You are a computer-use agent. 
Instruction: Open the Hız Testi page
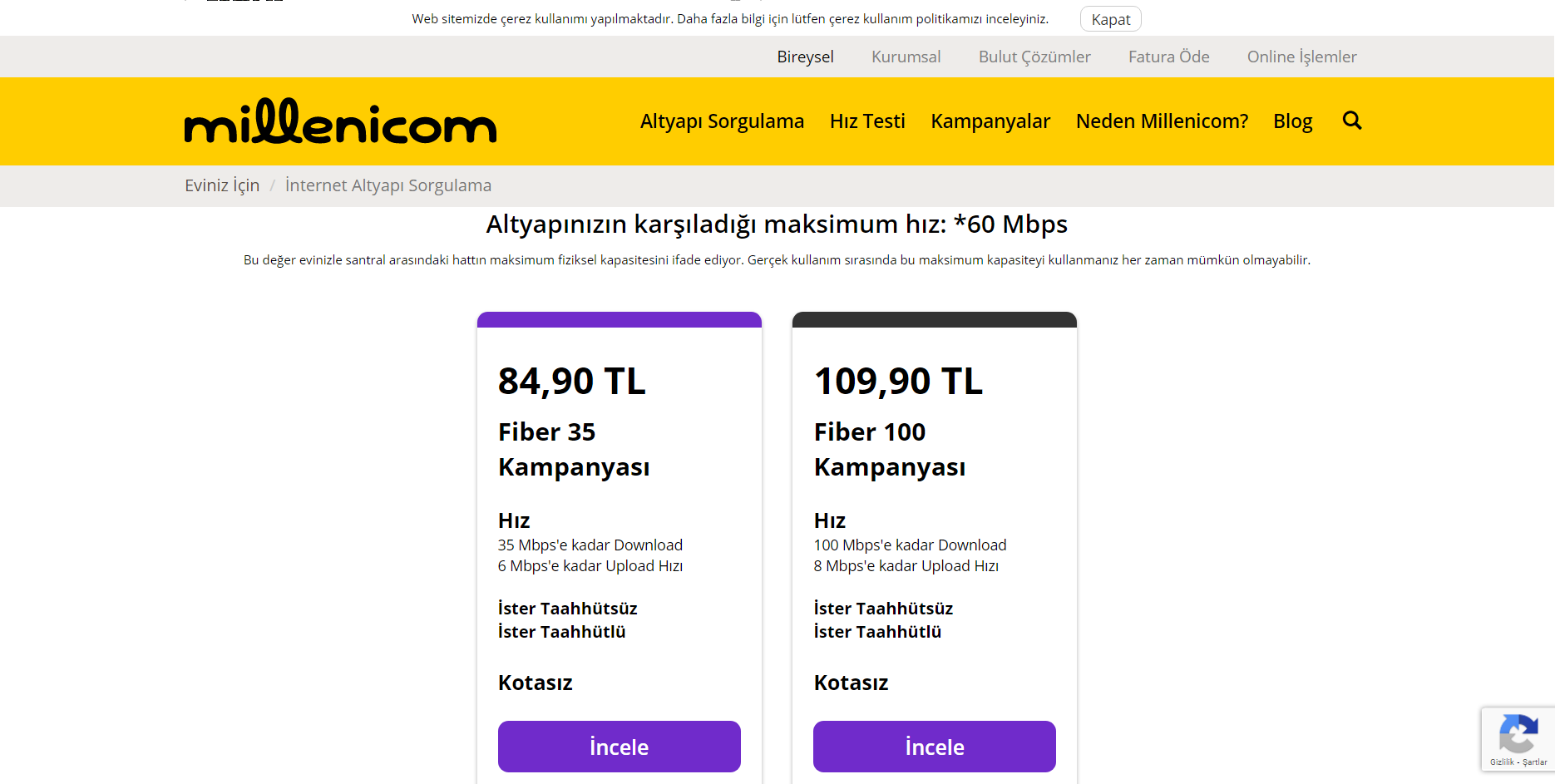click(x=867, y=121)
